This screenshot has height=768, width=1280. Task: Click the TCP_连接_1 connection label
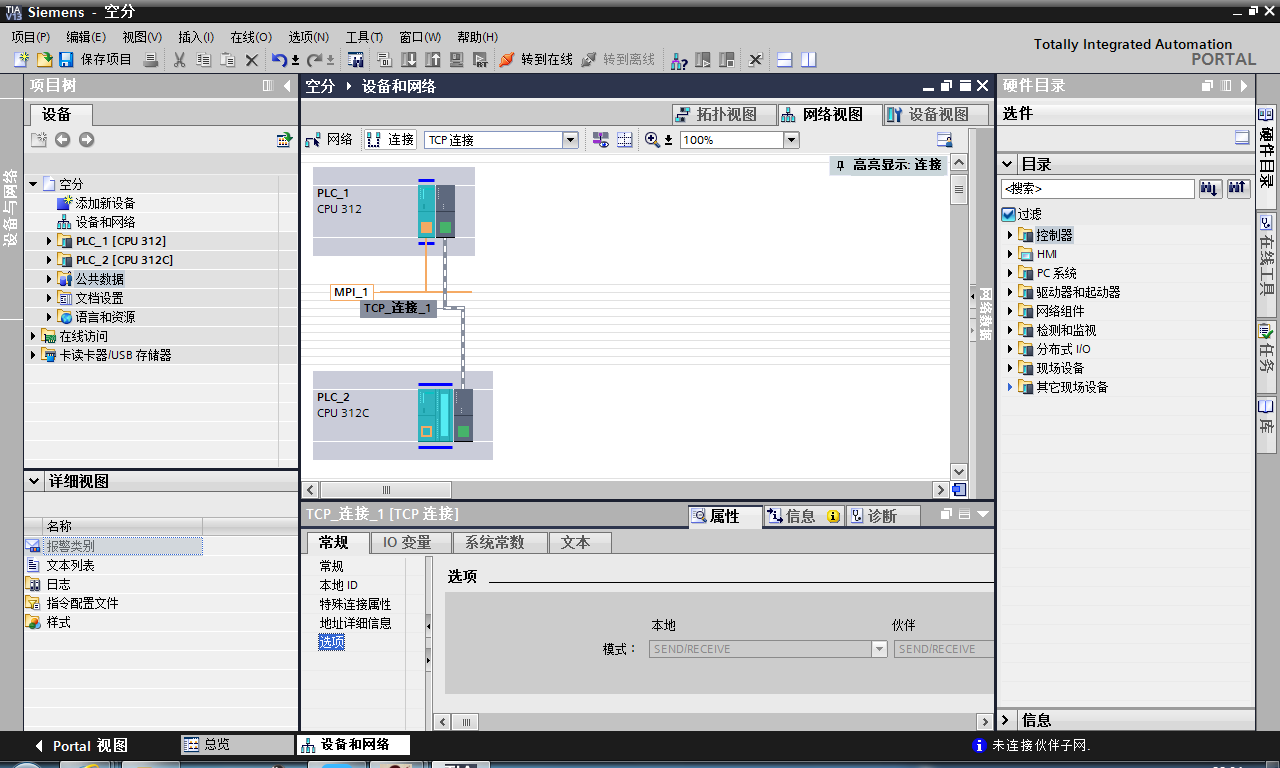tap(398, 308)
